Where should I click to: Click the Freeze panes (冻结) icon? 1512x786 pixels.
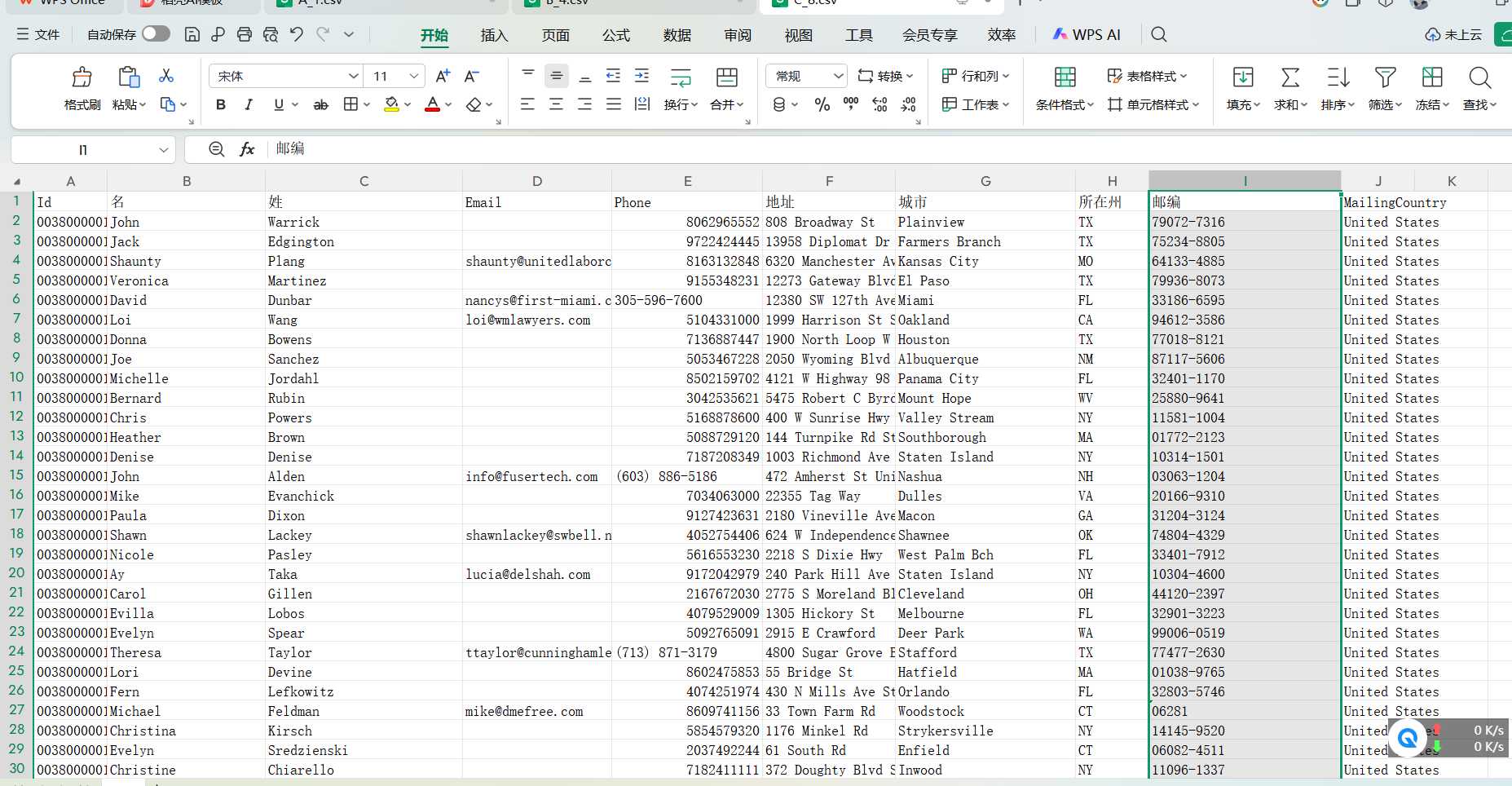[1432, 77]
